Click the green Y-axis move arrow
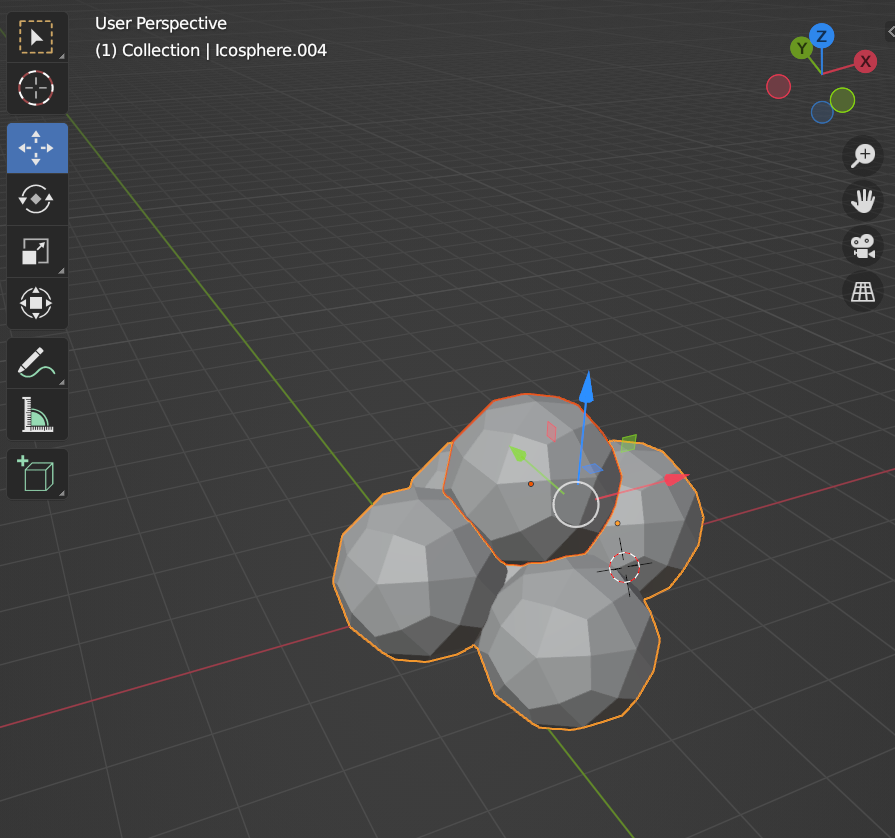This screenshot has width=895, height=838. pos(518,454)
